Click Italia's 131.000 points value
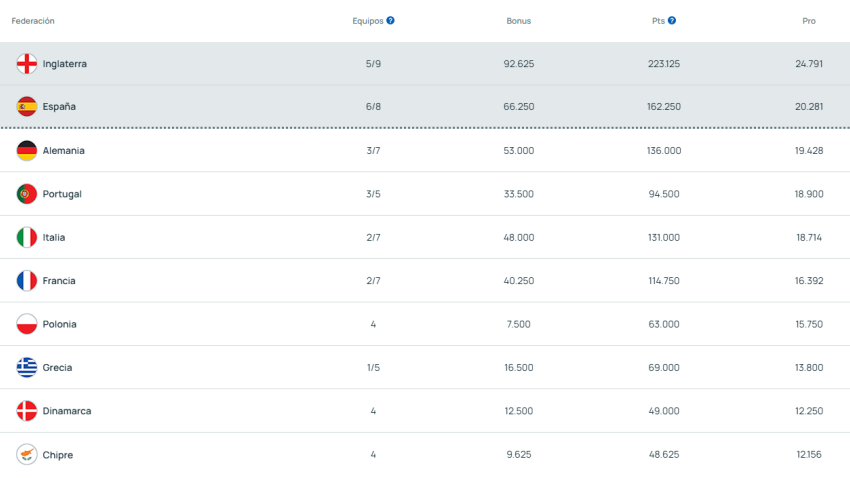This screenshot has height=478, width=850. (x=663, y=238)
